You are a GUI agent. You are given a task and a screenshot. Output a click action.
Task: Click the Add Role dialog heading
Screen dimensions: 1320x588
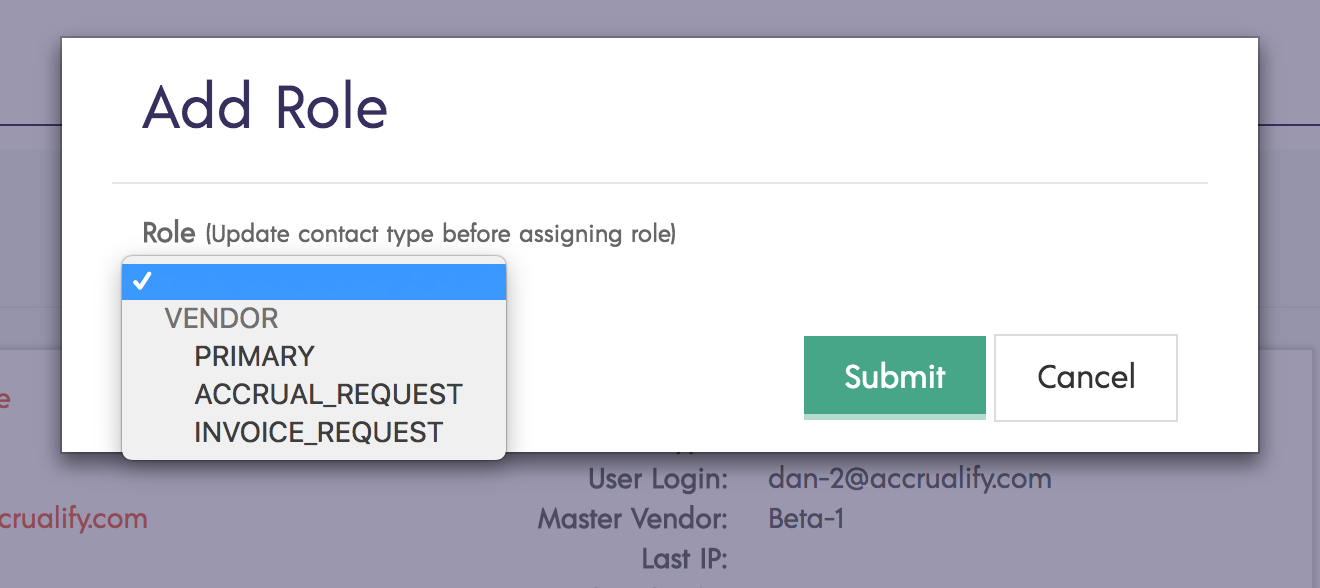(265, 108)
